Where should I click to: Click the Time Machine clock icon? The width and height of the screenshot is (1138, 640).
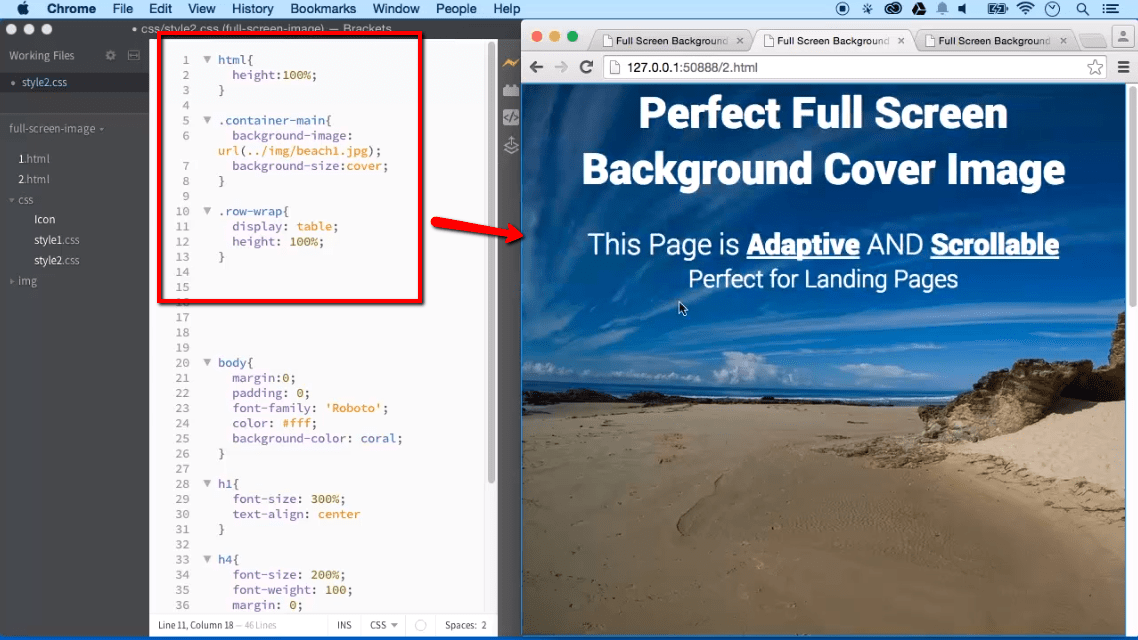tap(1052, 9)
